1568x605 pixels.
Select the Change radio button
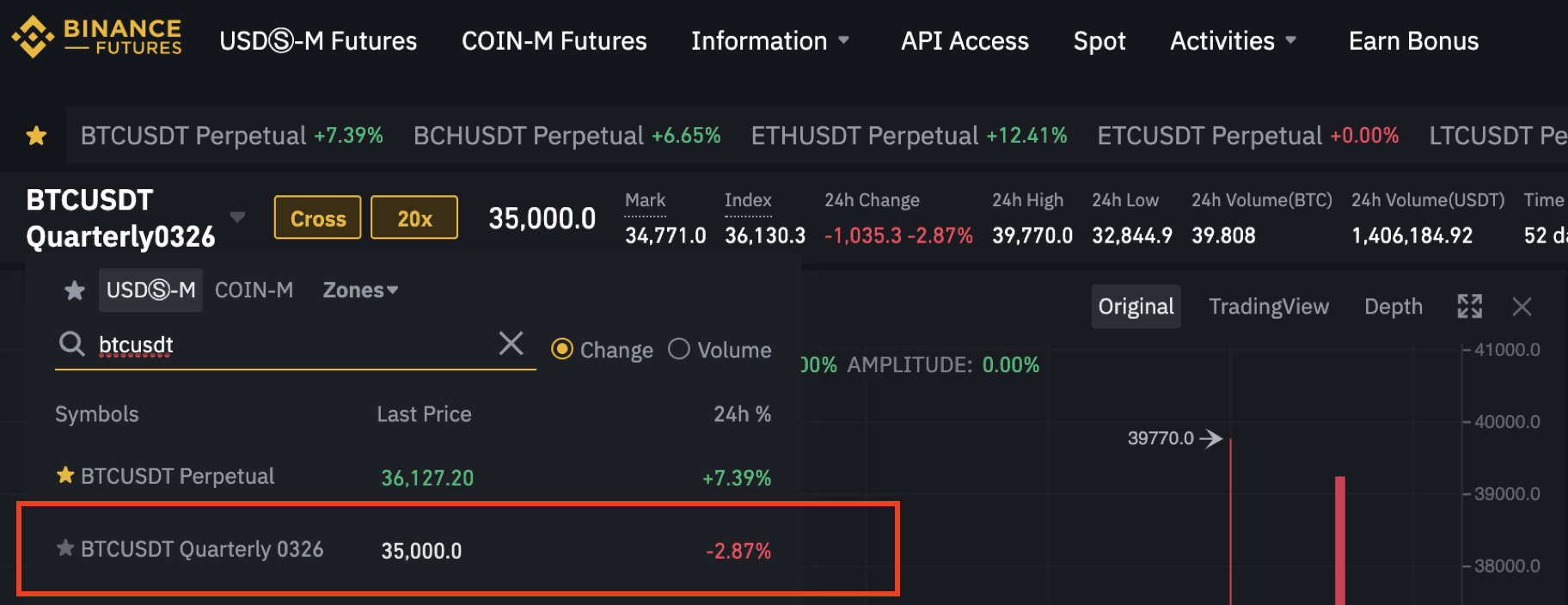pos(562,349)
